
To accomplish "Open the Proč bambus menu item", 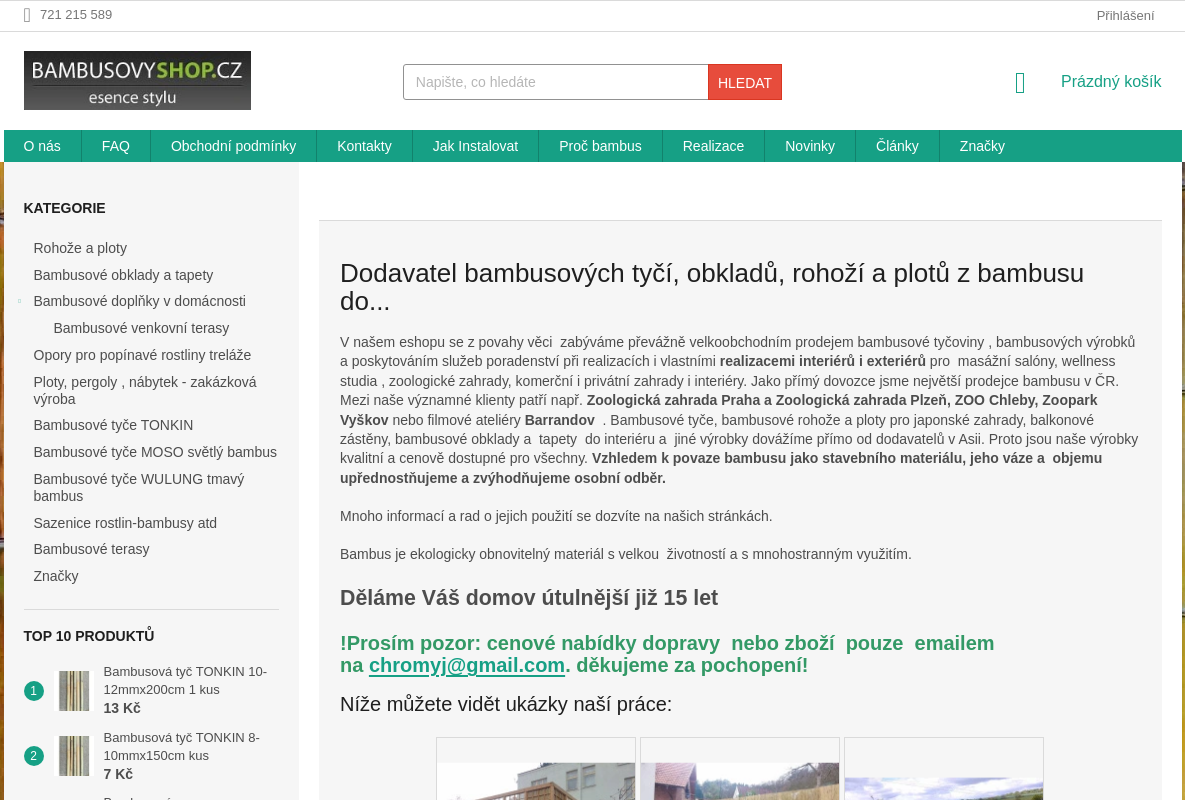I will [600, 146].
